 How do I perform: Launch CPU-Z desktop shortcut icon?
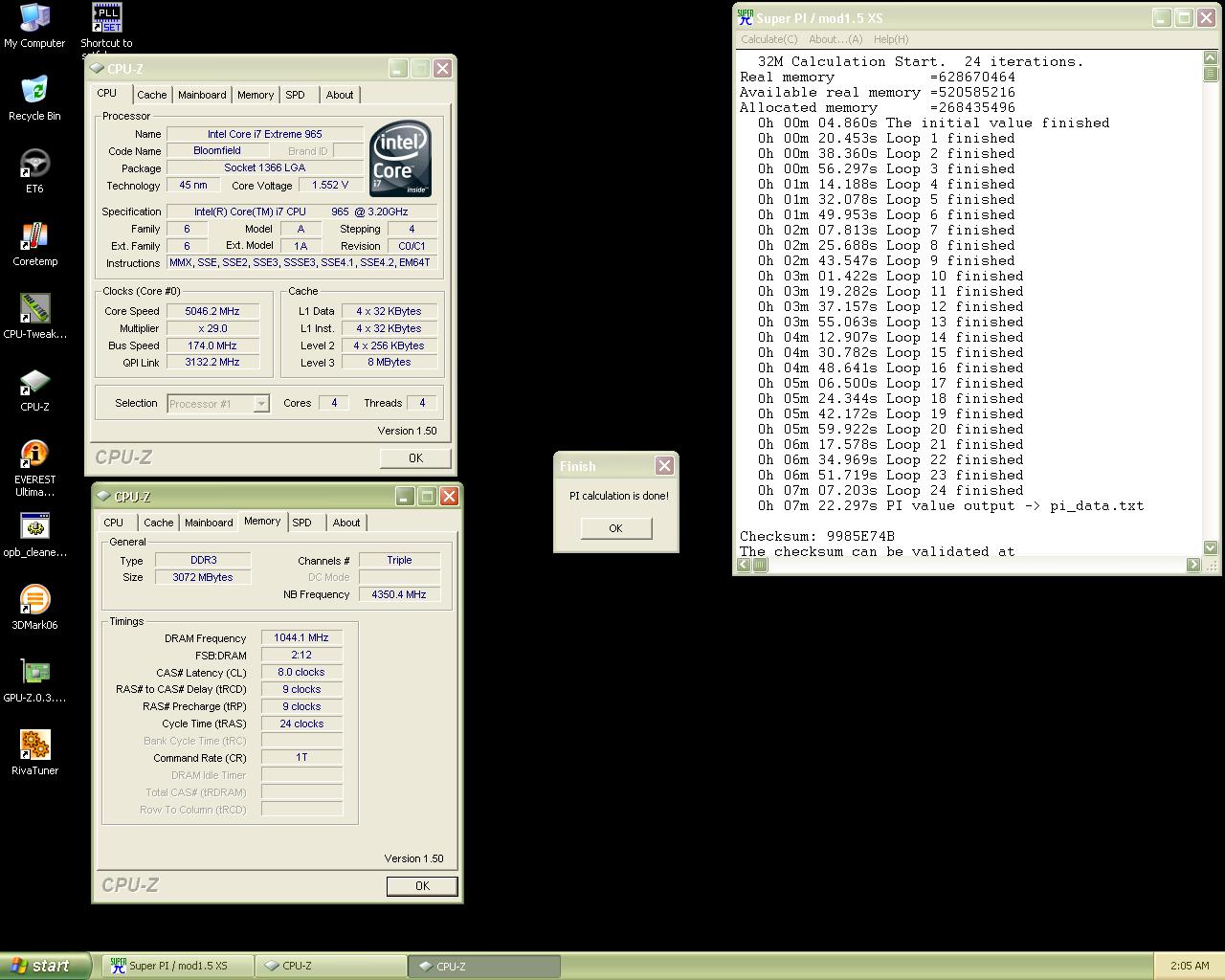pos(34,390)
